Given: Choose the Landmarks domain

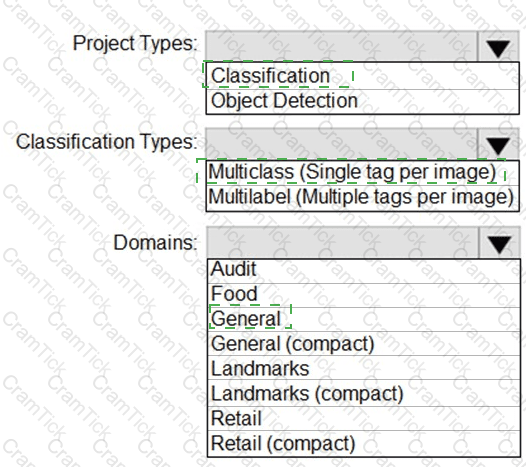Looking at the screenshot, I should click(x=364, y=368).
